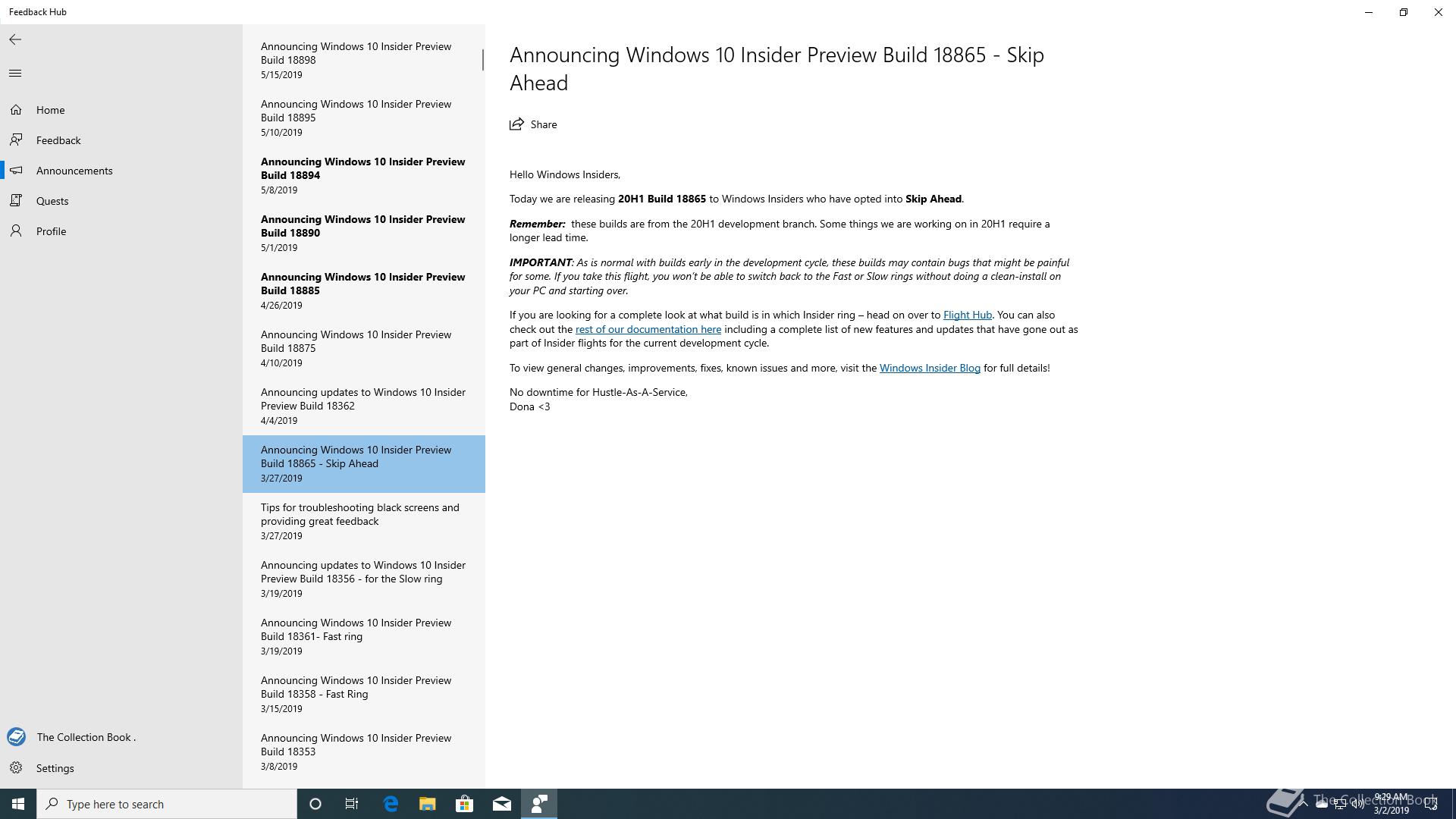Open Settings in the sidebar
Viewport: 1456px width, 819px height.
point(121,768)
